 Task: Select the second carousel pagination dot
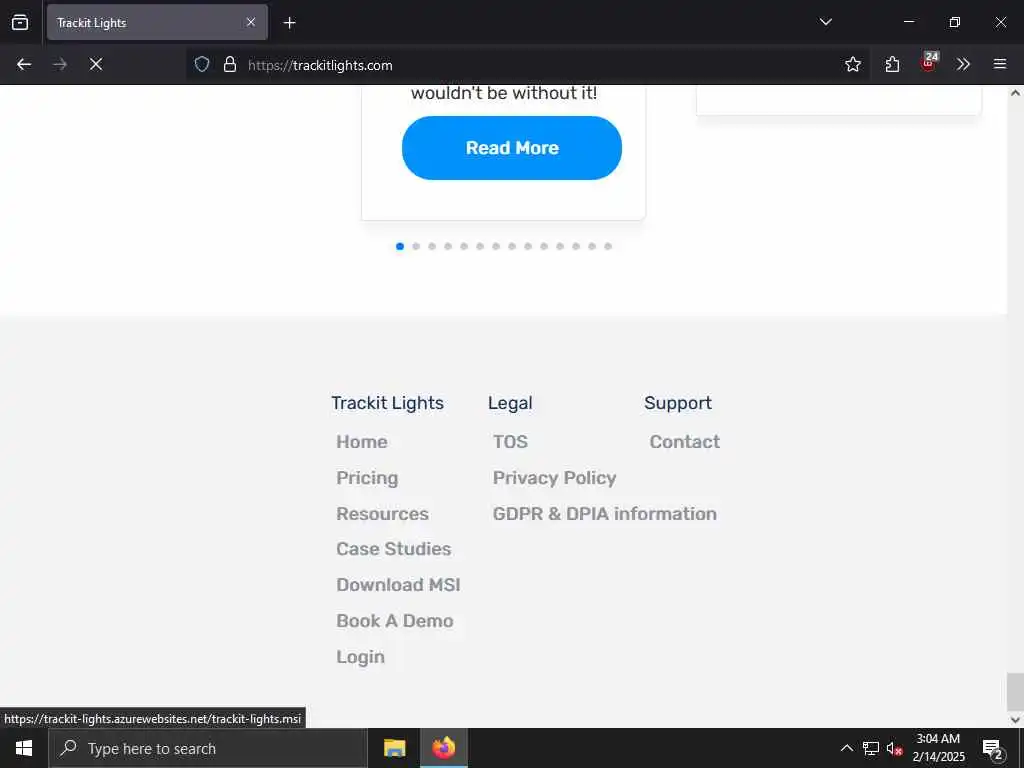[x=416, y=246]
